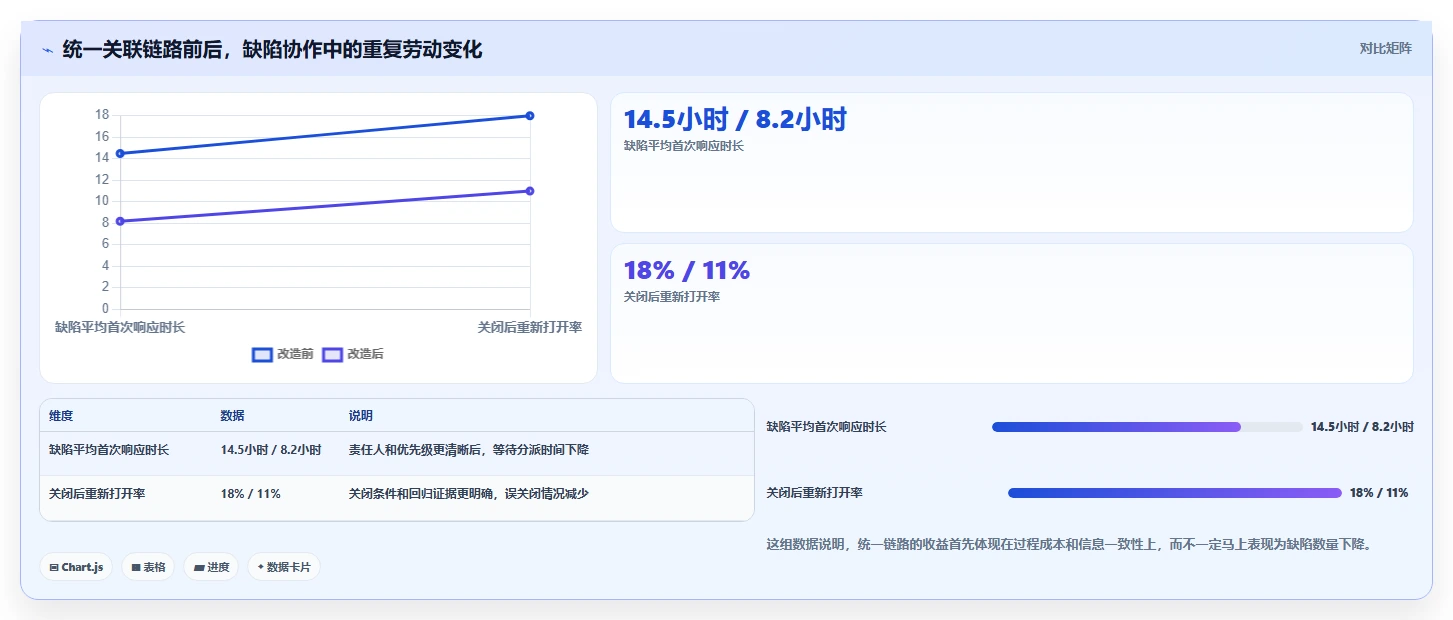
Task: Click the 说明 table column header
Action: tap(360, 416)
